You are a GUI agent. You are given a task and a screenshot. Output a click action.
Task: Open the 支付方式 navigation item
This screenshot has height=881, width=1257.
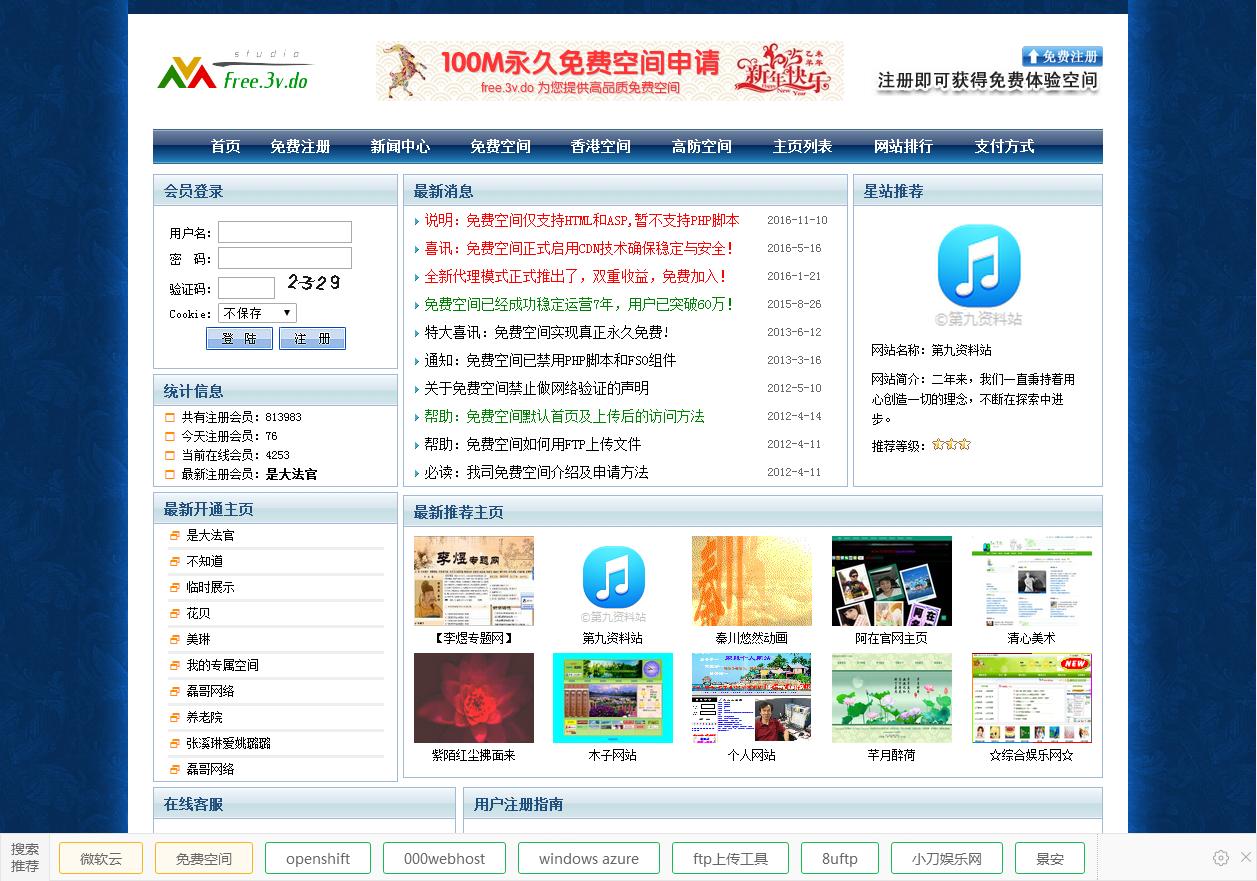[1004, 146]
